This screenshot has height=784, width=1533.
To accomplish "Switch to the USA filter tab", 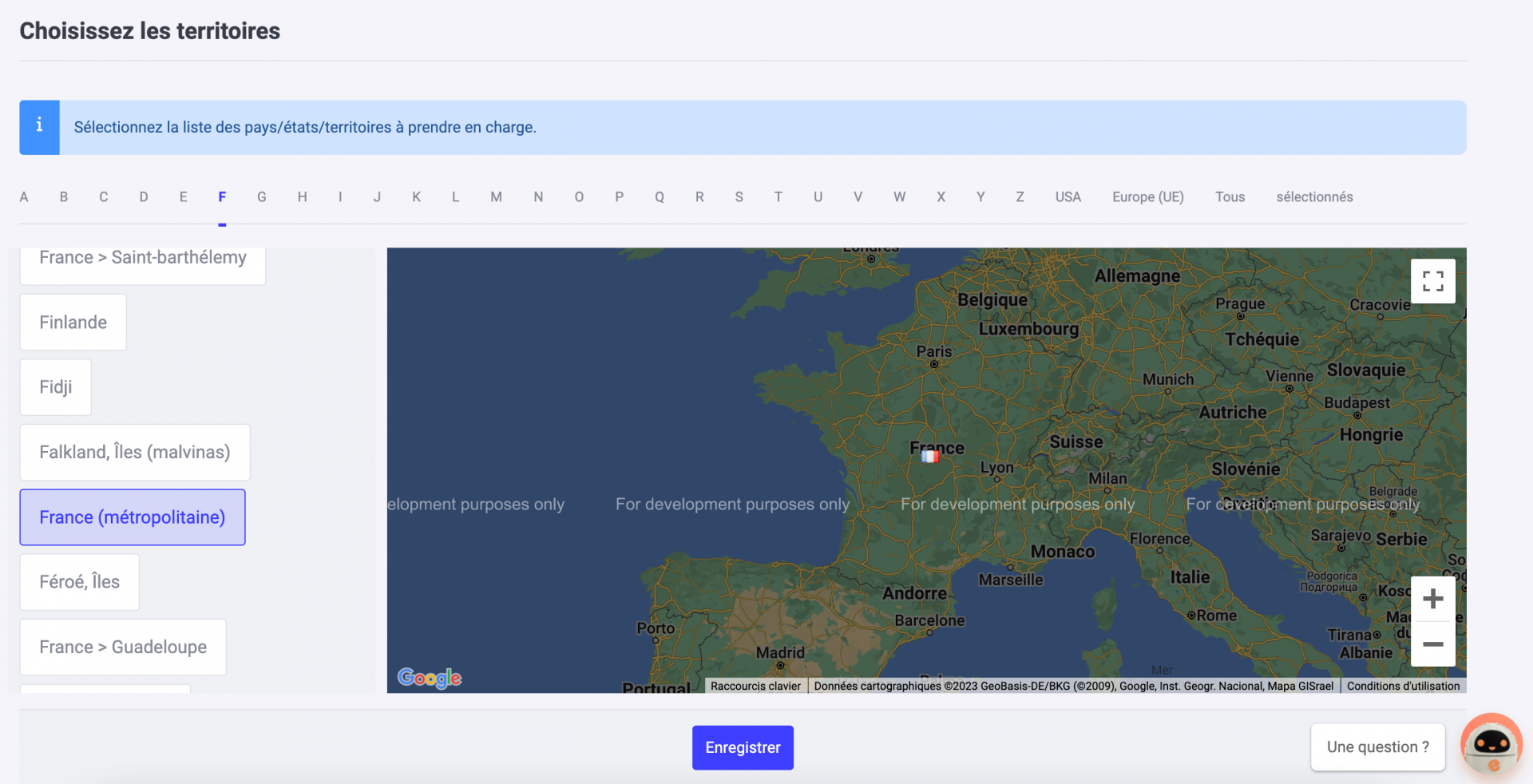I will click(x=1068, y=196).
